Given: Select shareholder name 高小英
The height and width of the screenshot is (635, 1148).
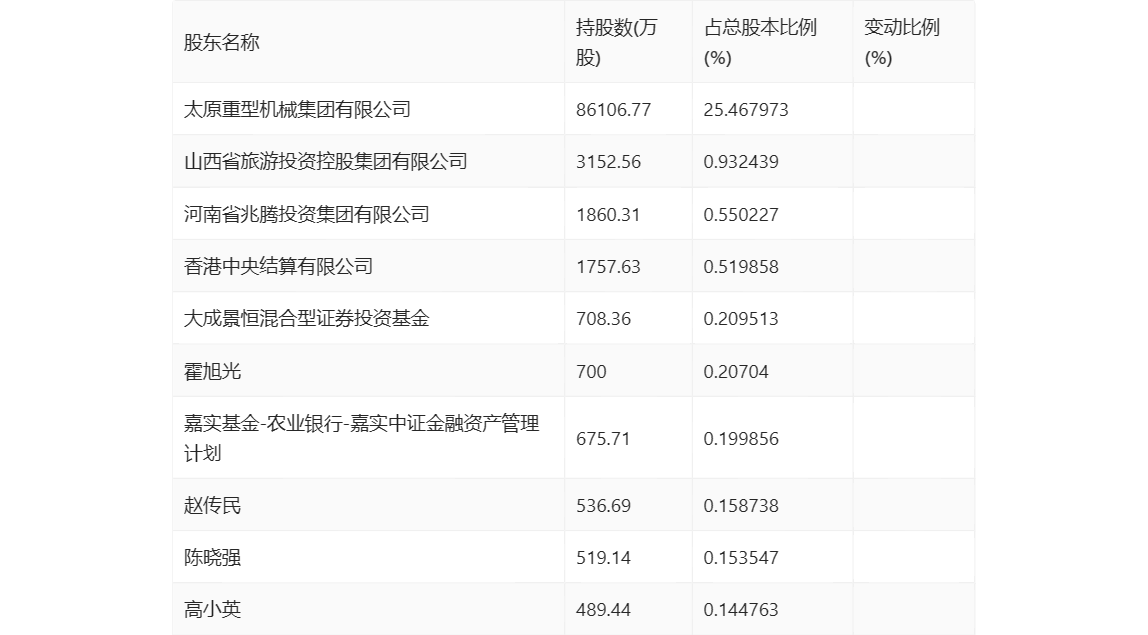Looking at the screenshot, I should click(212, 609).
